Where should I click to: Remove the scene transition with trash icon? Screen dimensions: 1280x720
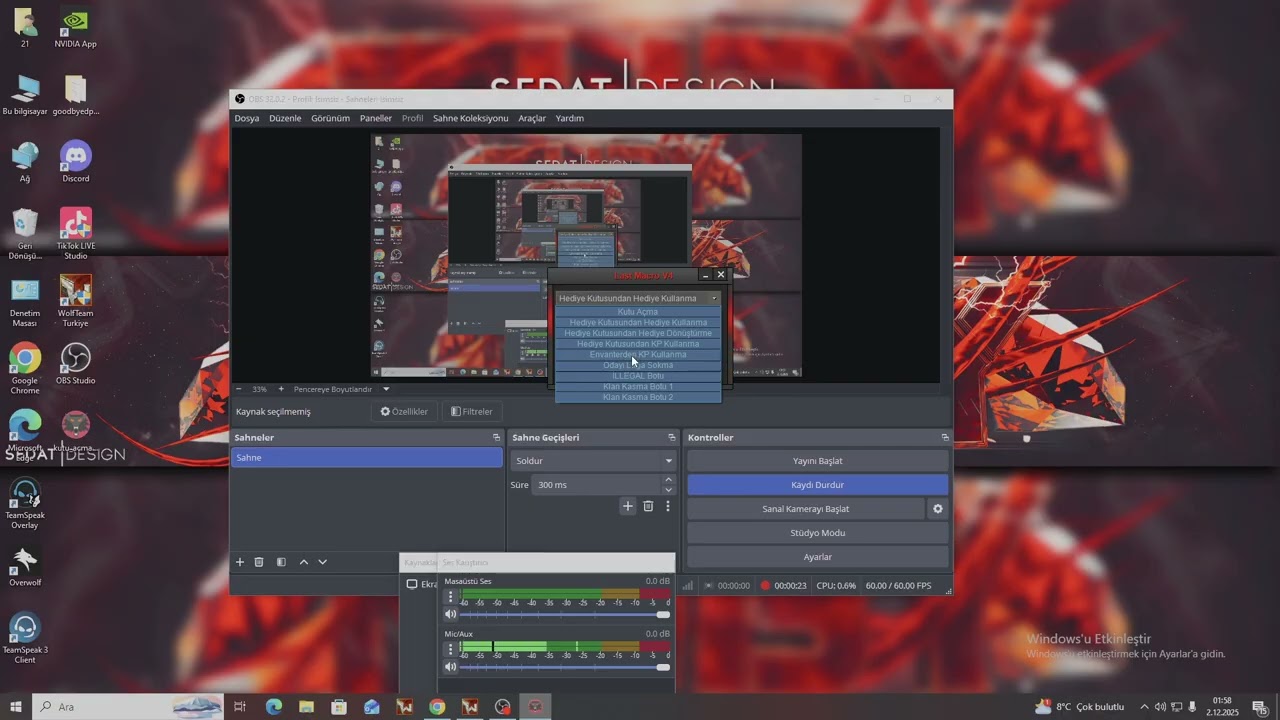[x=648, y=506]
